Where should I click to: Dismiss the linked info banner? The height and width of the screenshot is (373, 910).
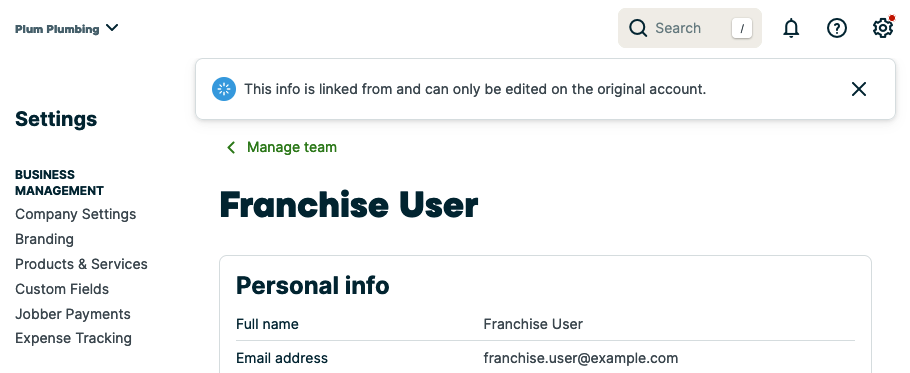pyautogui.click(x=858, y=89)
